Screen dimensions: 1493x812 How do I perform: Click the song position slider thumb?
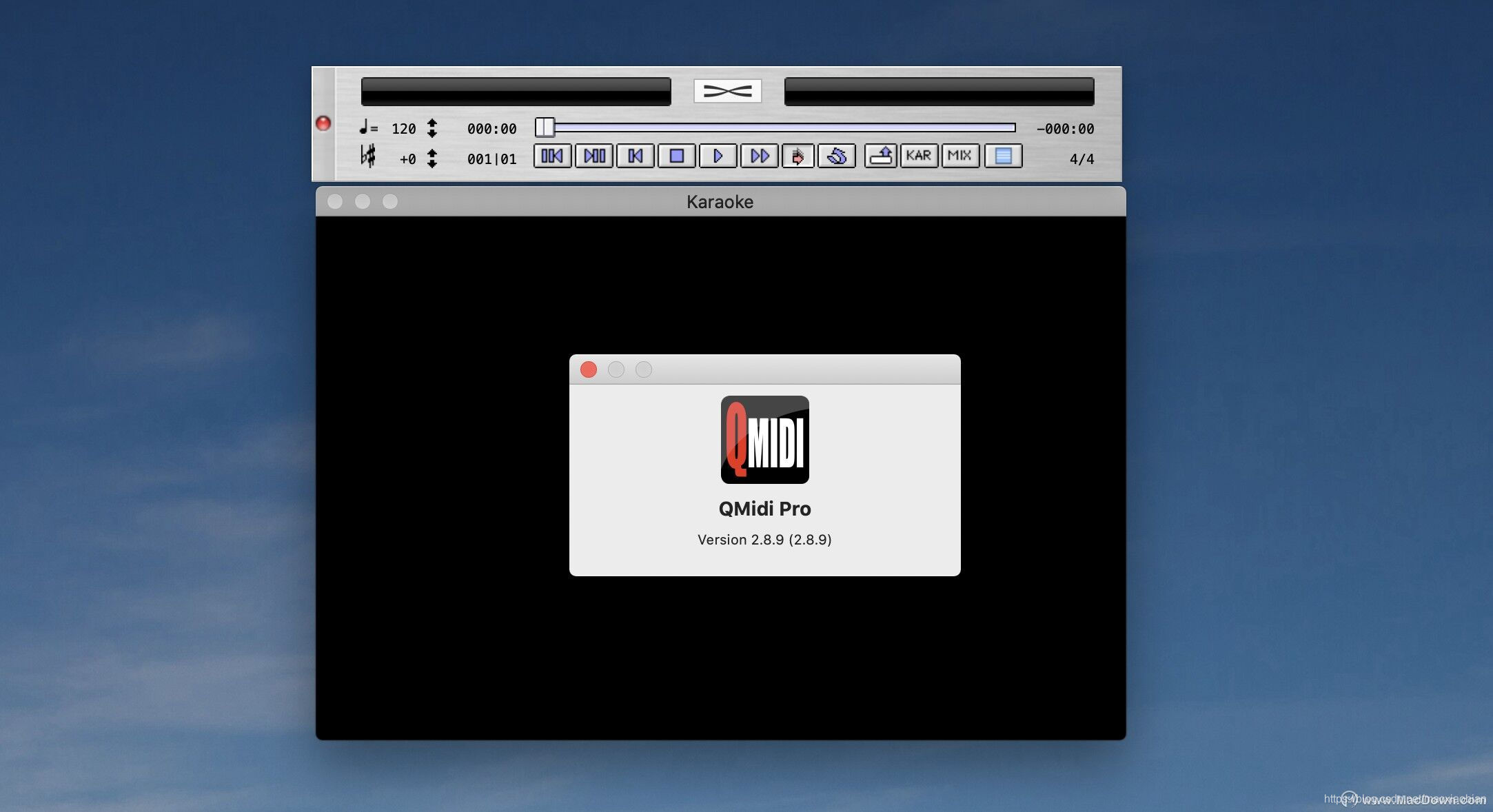pyautogui.click(x=545, y=128)
